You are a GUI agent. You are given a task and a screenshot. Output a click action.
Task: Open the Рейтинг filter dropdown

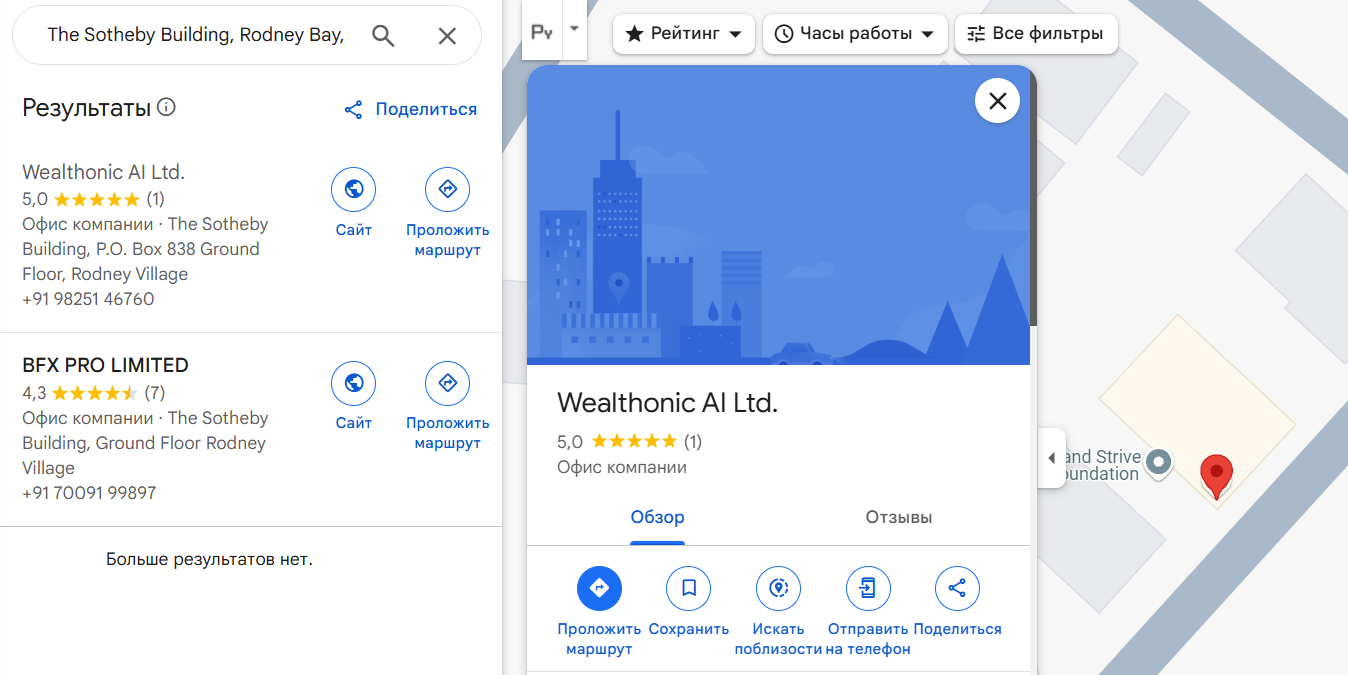click(x=684, y=34)
